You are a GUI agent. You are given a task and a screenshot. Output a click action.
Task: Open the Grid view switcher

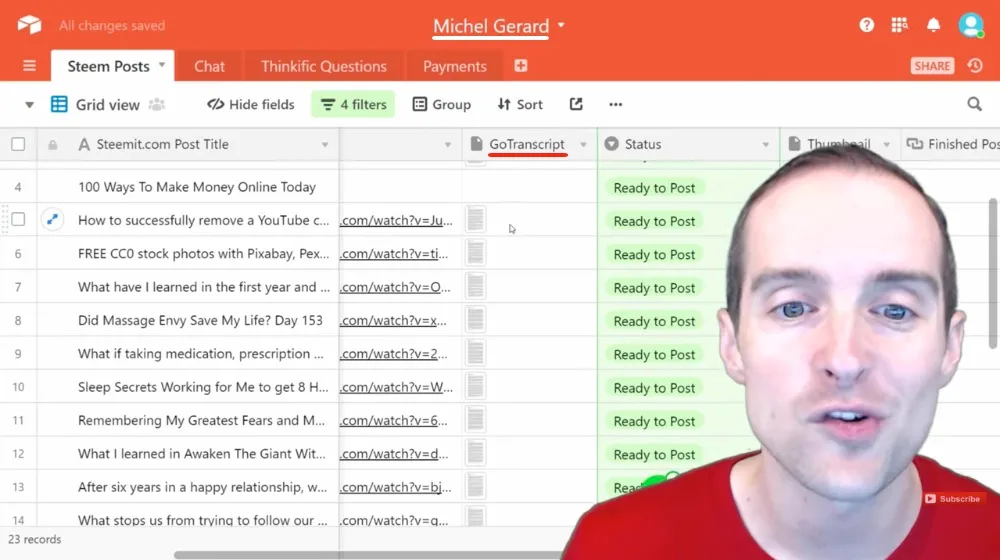95,104
